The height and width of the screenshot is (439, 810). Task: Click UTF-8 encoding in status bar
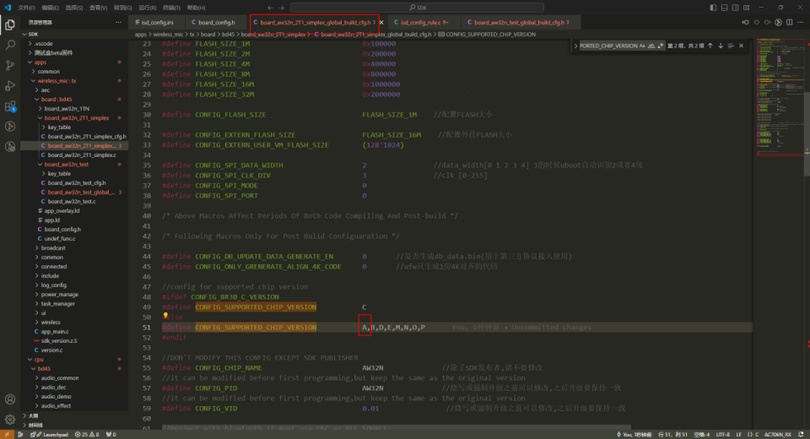click(x=723, y=434)
